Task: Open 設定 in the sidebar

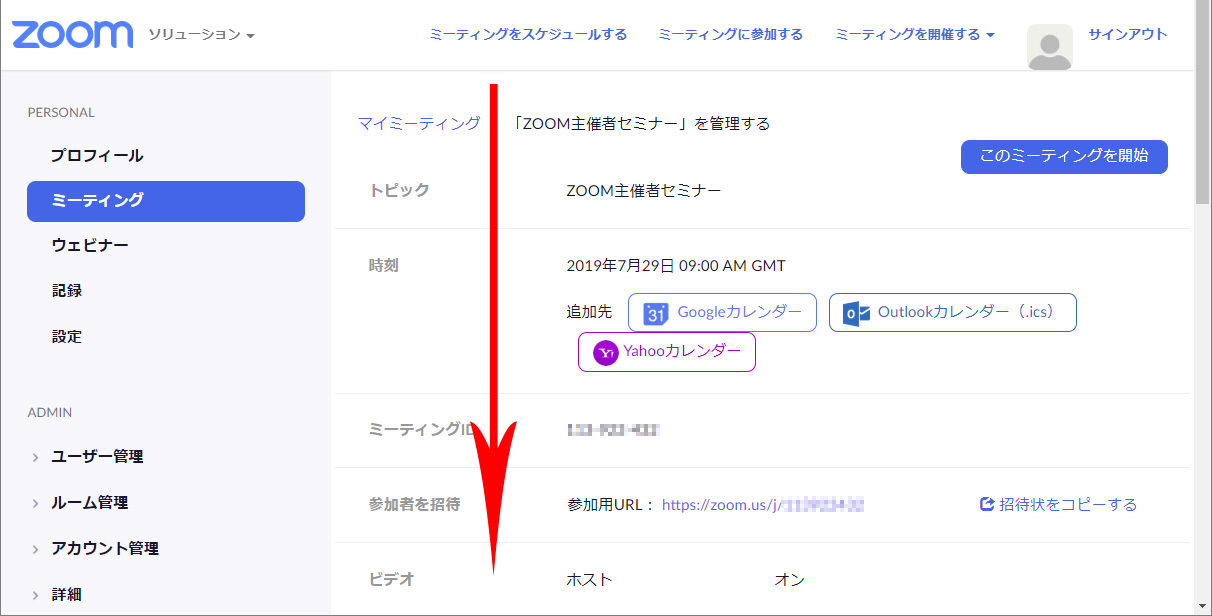Action: (67, 337)
